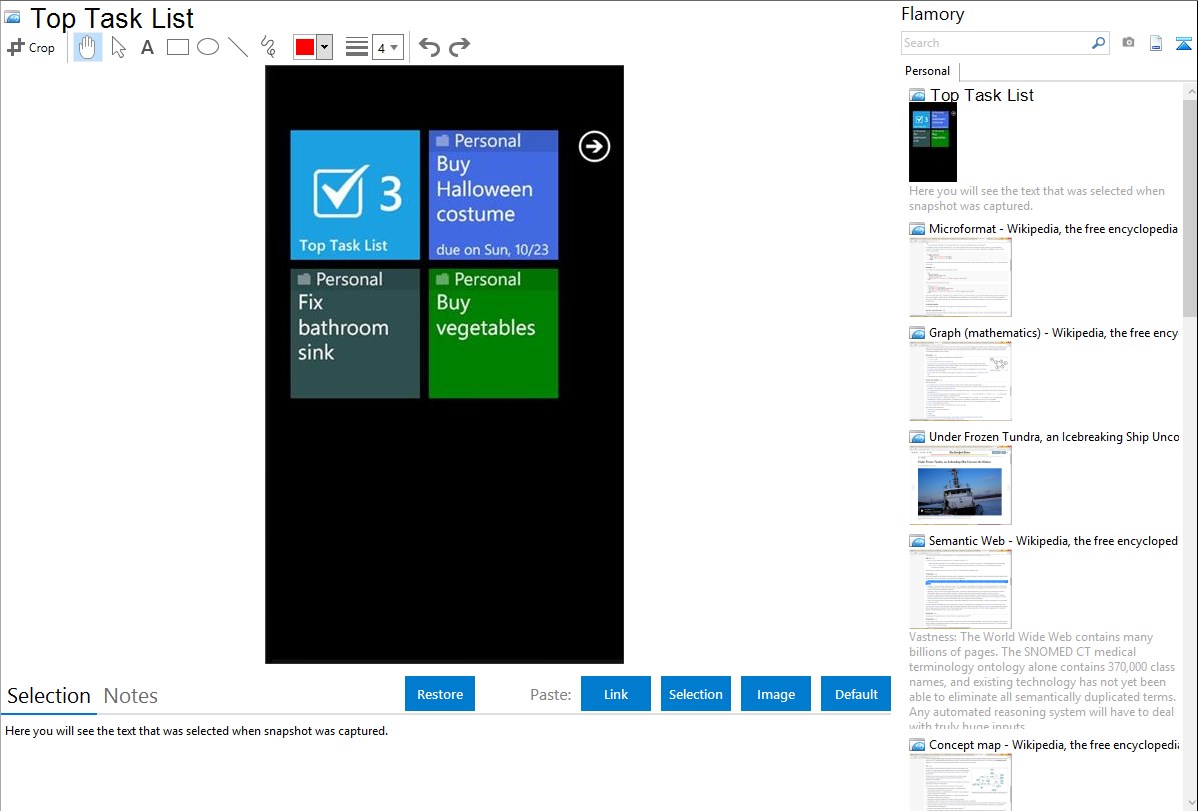Screen dimensions: 1198x811
Task: Click the Semantic Web - Wikipedia title
Action: click(x=1053, y=541)
